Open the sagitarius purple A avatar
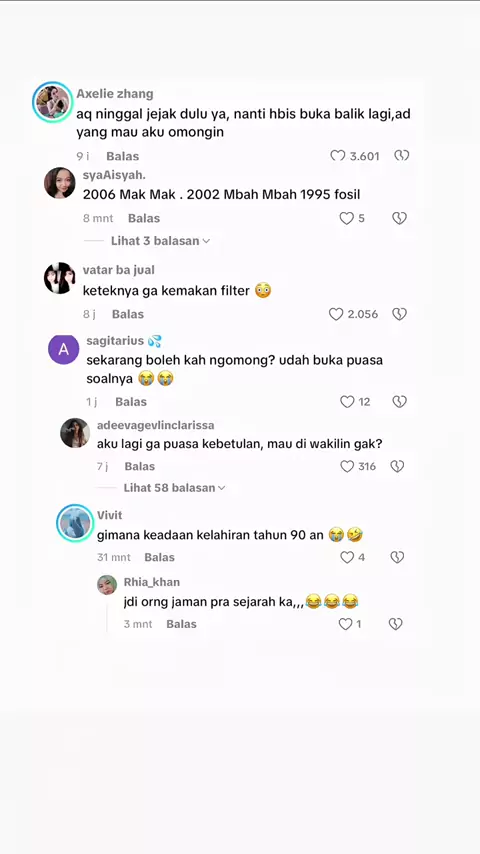The height and width of the screenshot is (854, 480). pos(64,350)
